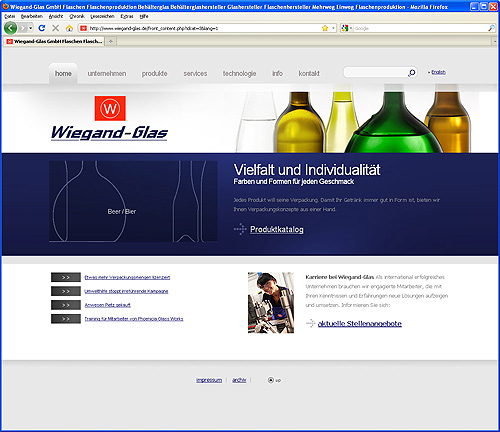Image resolution: width=500 pixels, height=432 pixels.
Task: Open the Bearbeiten menu
Action: (32, 16)
